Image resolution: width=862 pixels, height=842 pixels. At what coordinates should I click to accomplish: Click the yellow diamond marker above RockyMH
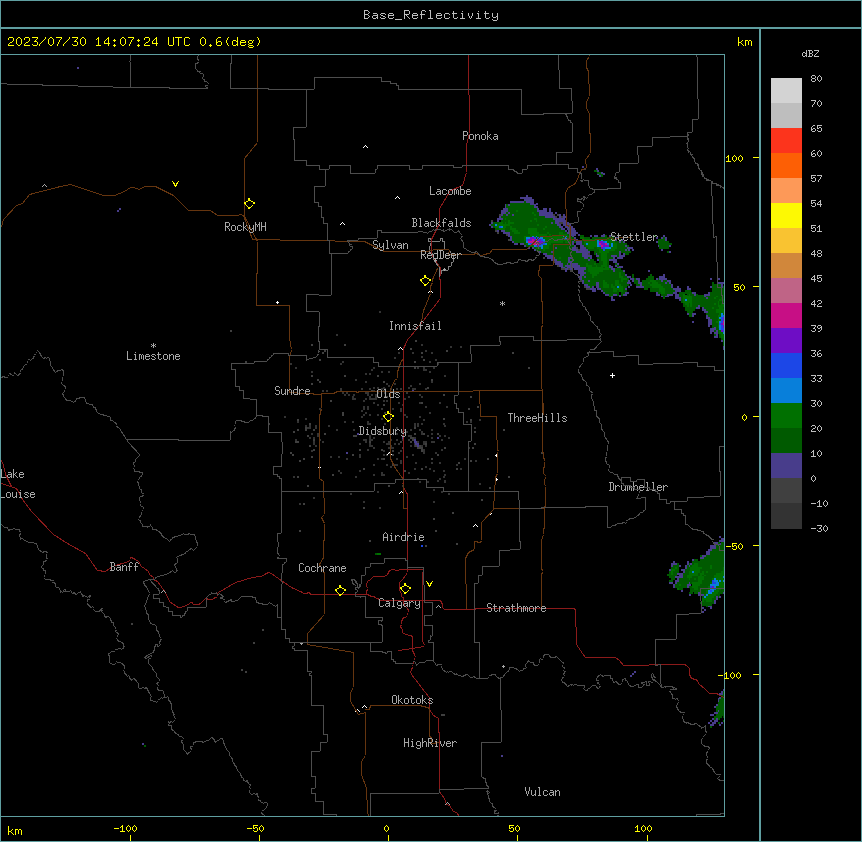(250, 204)
